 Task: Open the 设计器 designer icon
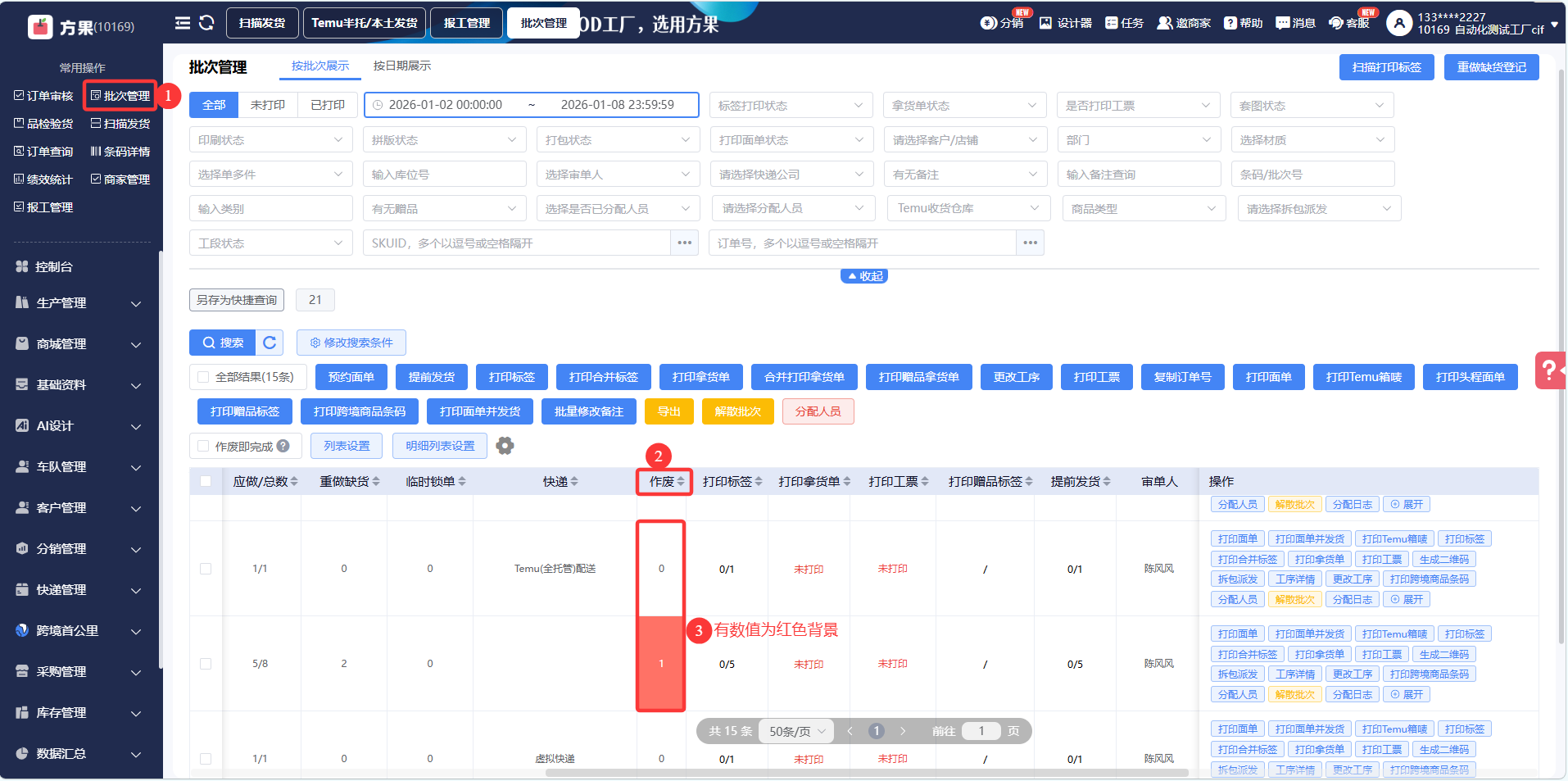pos(1046,23)
